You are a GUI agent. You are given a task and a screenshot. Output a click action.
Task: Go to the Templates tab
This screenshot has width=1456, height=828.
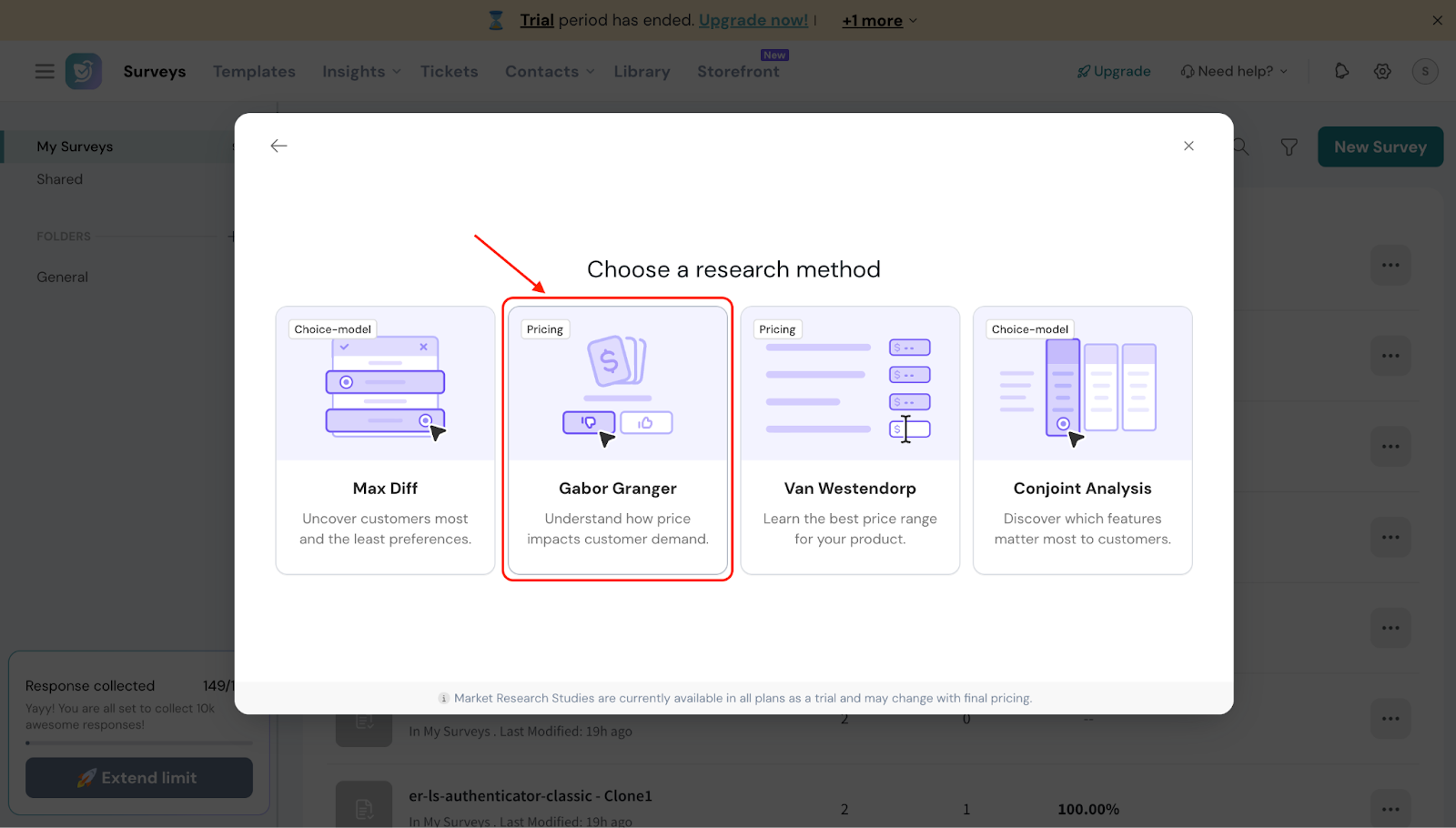(254, 71)
